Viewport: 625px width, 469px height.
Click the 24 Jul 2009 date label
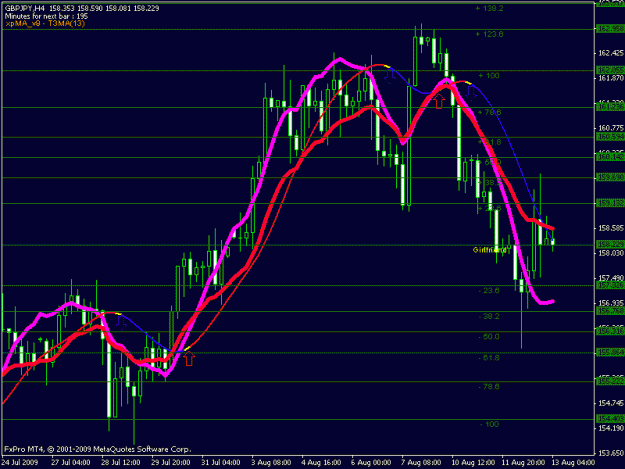(20, 463)
